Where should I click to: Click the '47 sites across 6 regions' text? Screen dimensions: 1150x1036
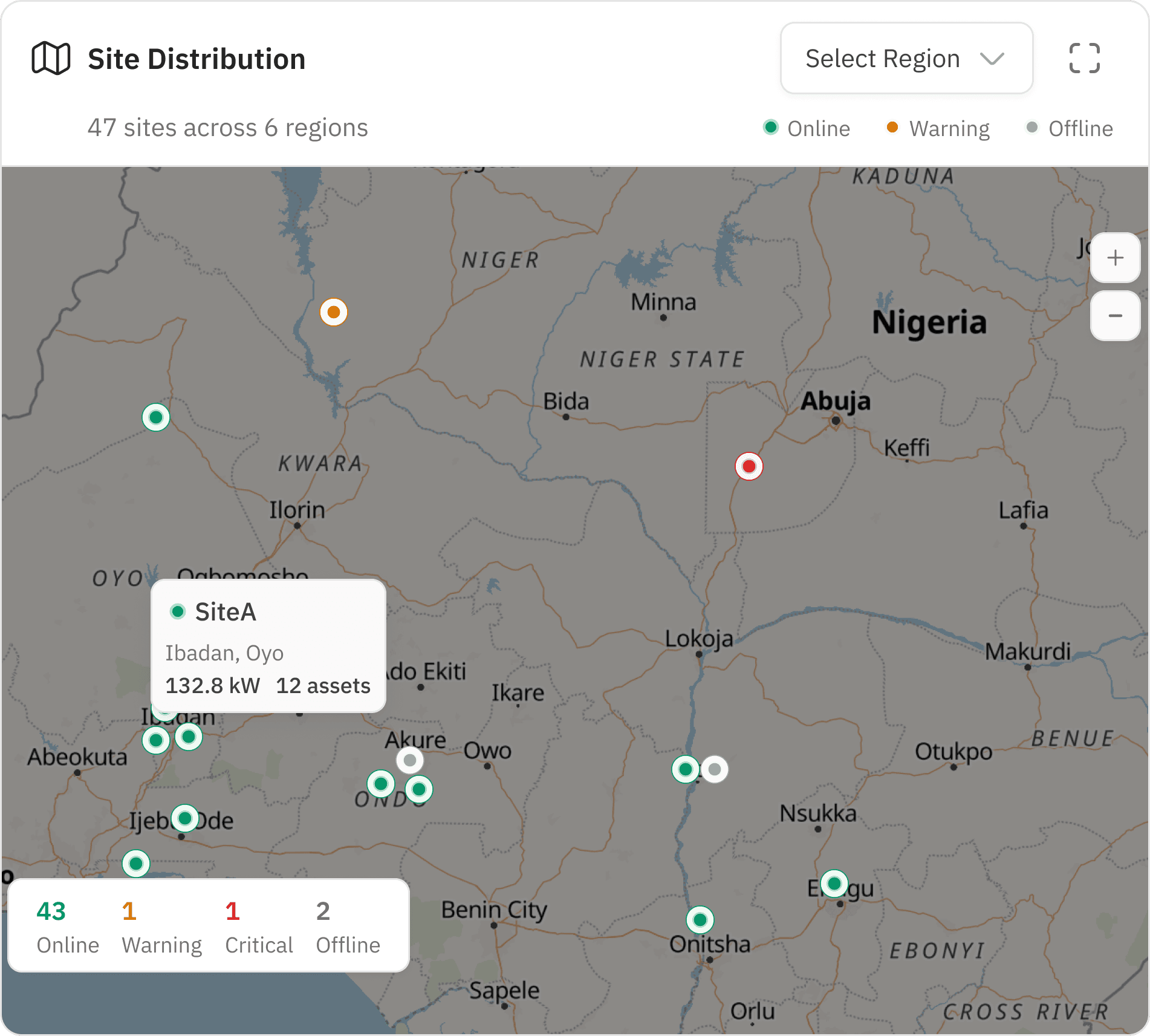[228, 128]
